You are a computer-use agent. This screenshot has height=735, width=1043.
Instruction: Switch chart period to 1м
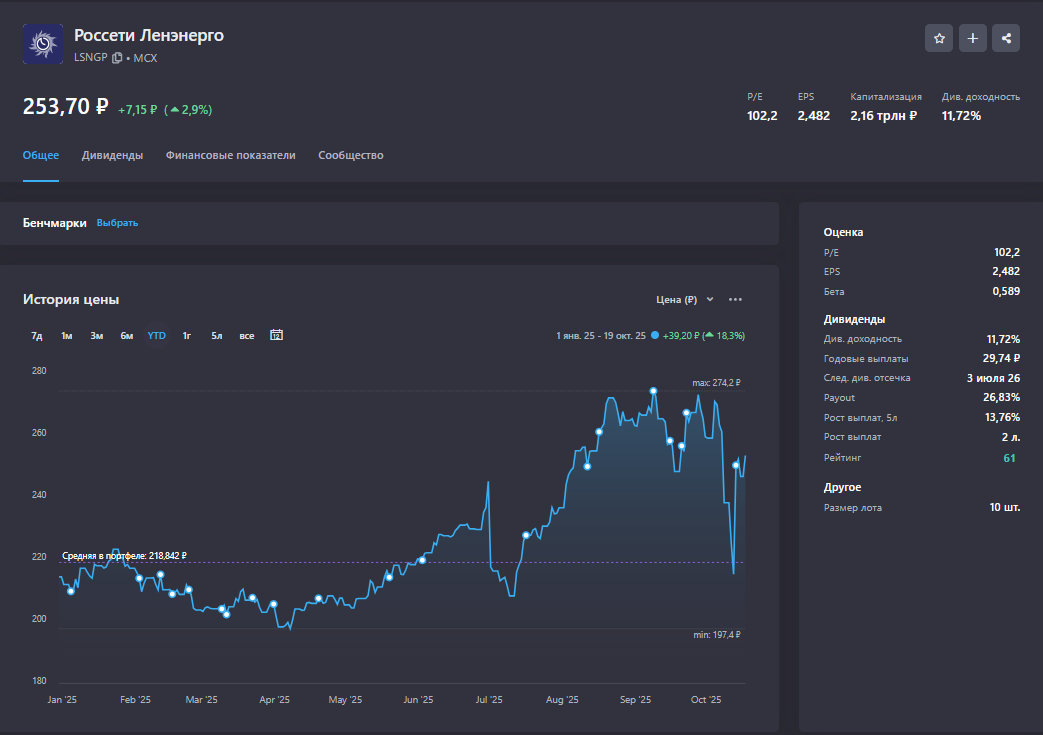67,336
